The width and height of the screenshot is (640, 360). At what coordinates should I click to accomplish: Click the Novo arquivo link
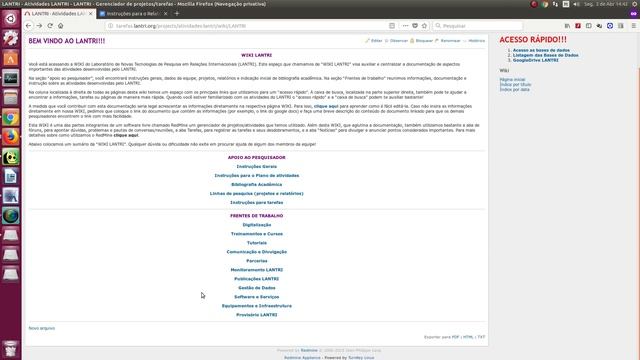42,328
